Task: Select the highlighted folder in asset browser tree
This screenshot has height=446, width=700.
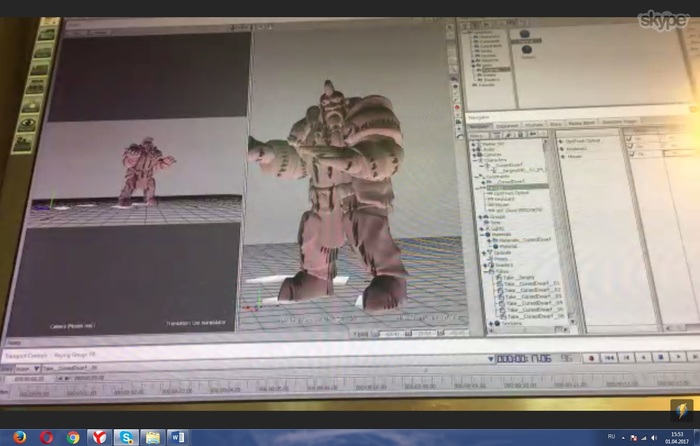Action: pos(495,70)
